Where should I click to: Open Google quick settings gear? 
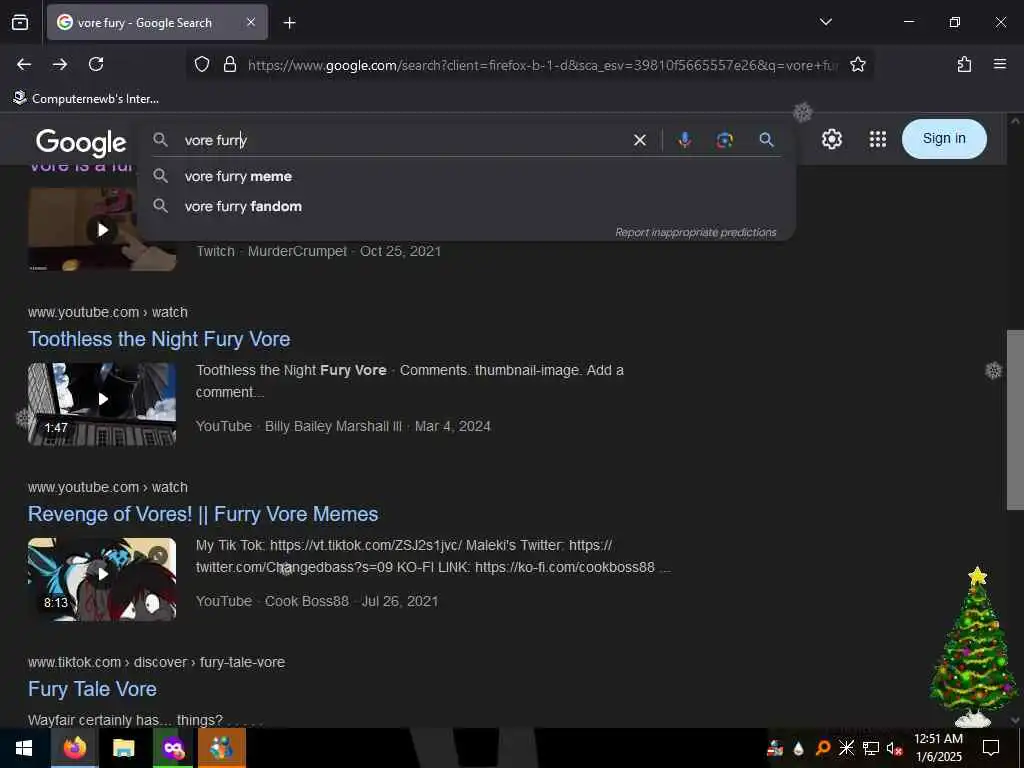[x=831, y=139]
